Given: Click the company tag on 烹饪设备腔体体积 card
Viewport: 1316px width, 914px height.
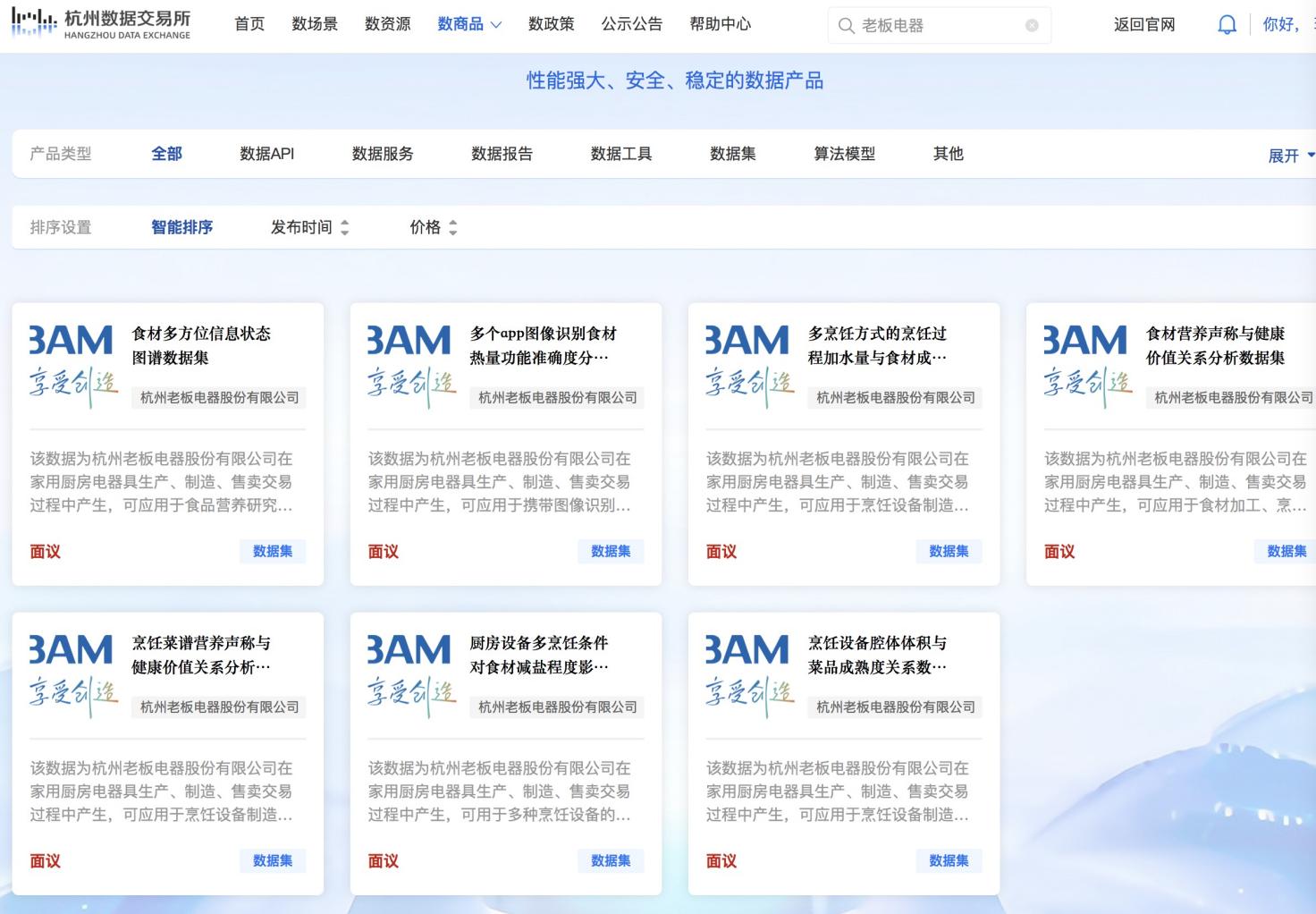Looking at the screenshot, I should coord(895,707).
